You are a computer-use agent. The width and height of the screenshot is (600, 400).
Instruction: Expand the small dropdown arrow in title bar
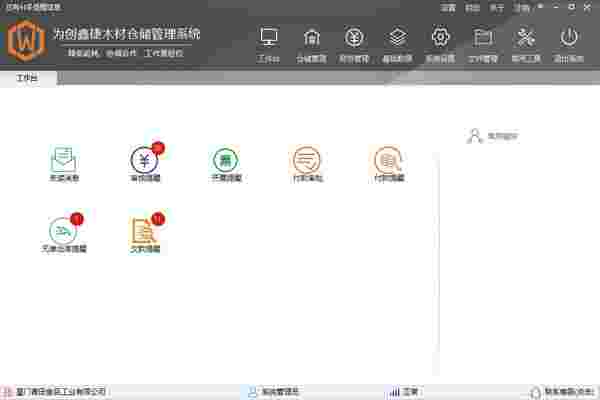[541, 7]
